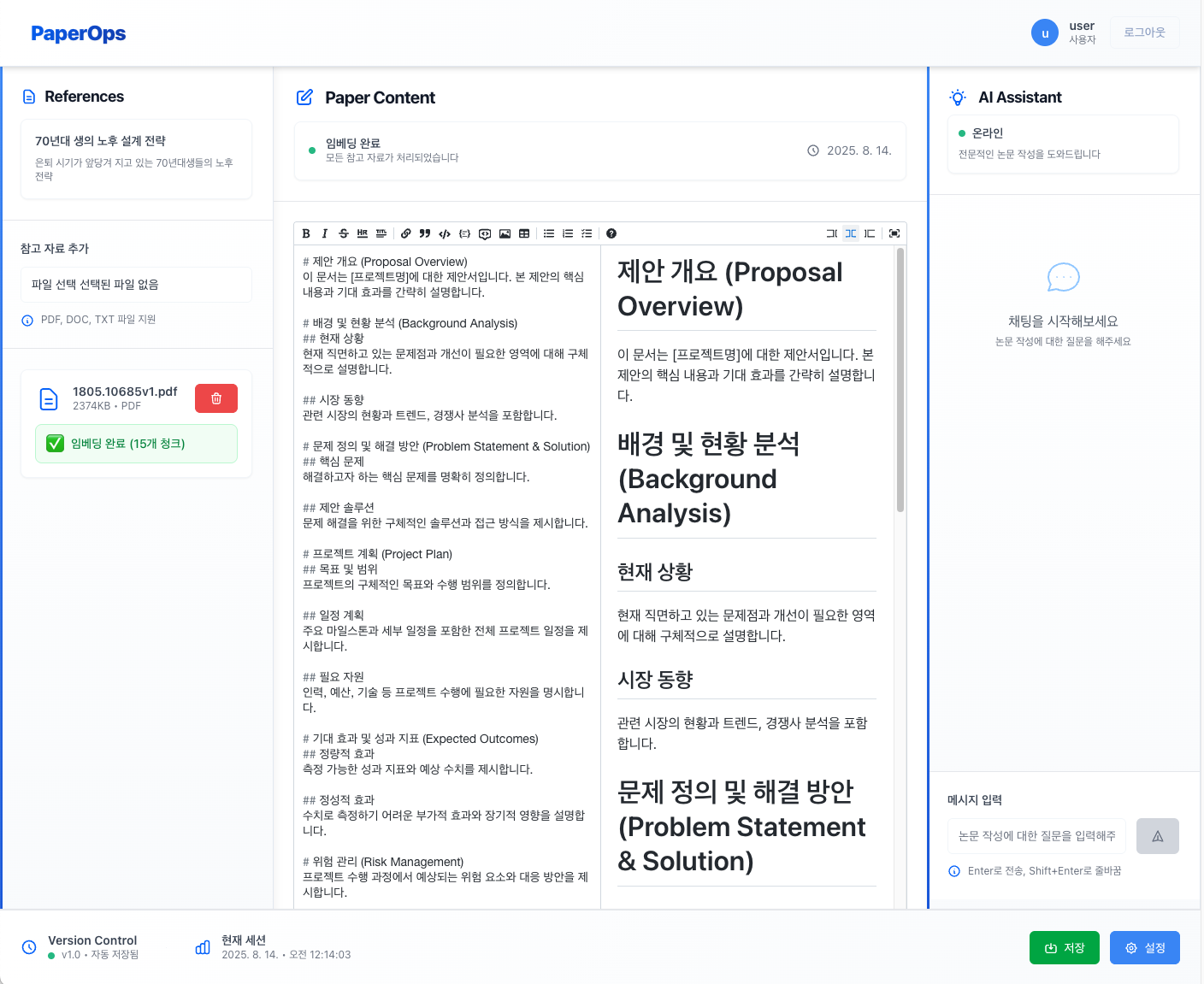The height and width of the screenshot is (984, 1204).
Task: Insert a table into the editor
Action: point(524,233)
